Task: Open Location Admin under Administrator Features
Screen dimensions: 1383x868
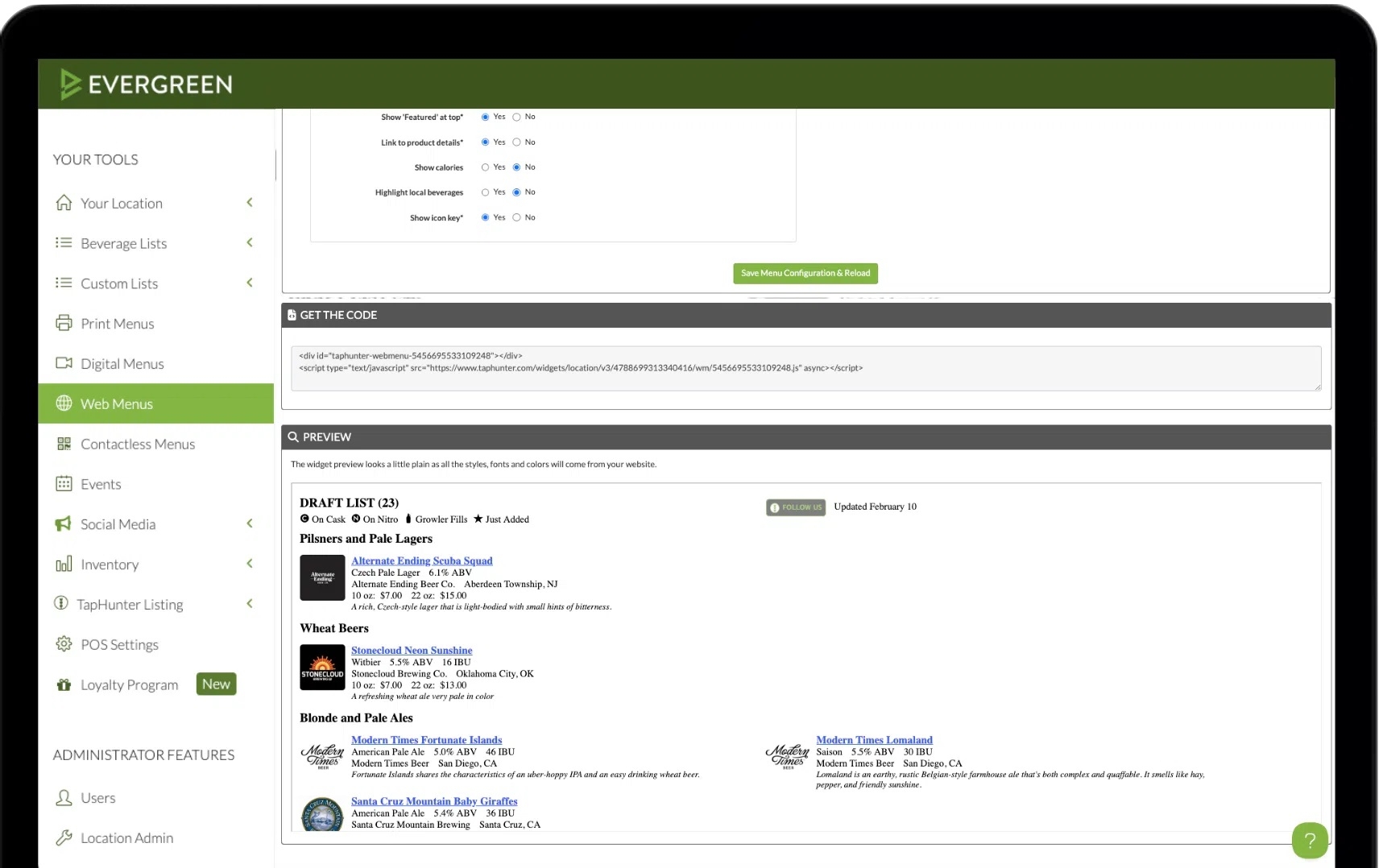Action: tap(155, 838)
